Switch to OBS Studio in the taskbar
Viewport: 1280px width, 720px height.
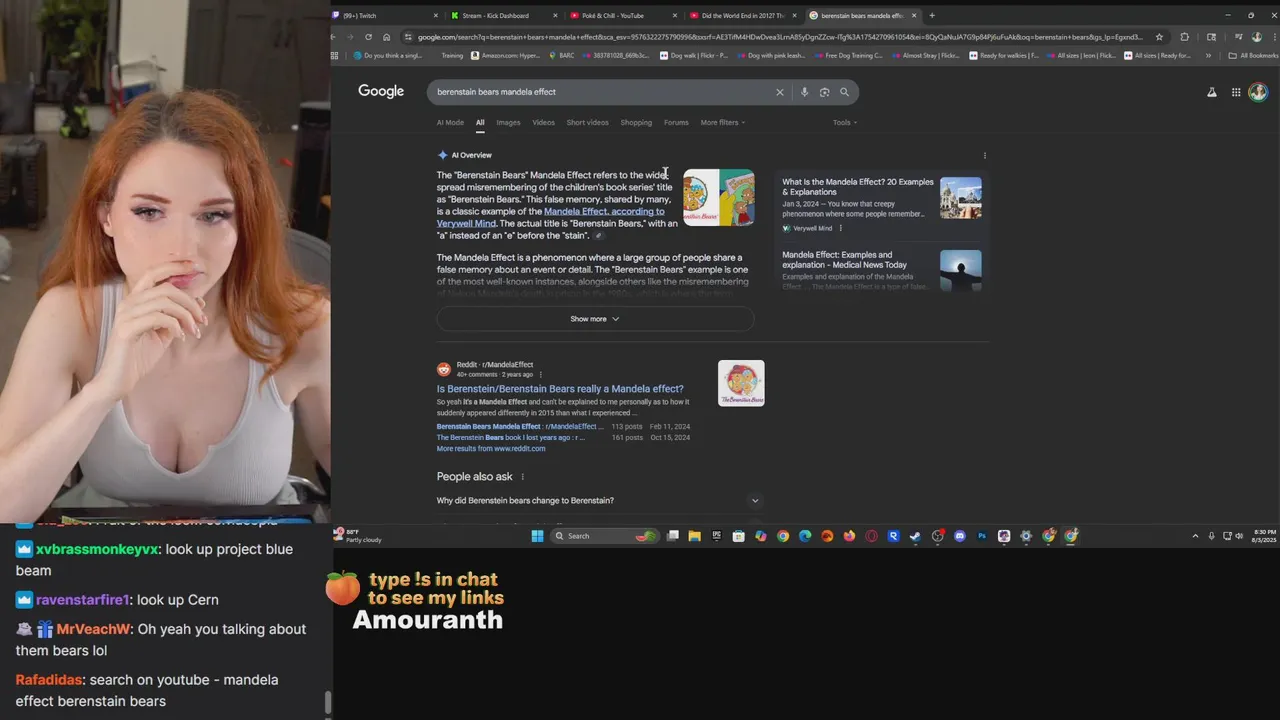tap(938, 536)
